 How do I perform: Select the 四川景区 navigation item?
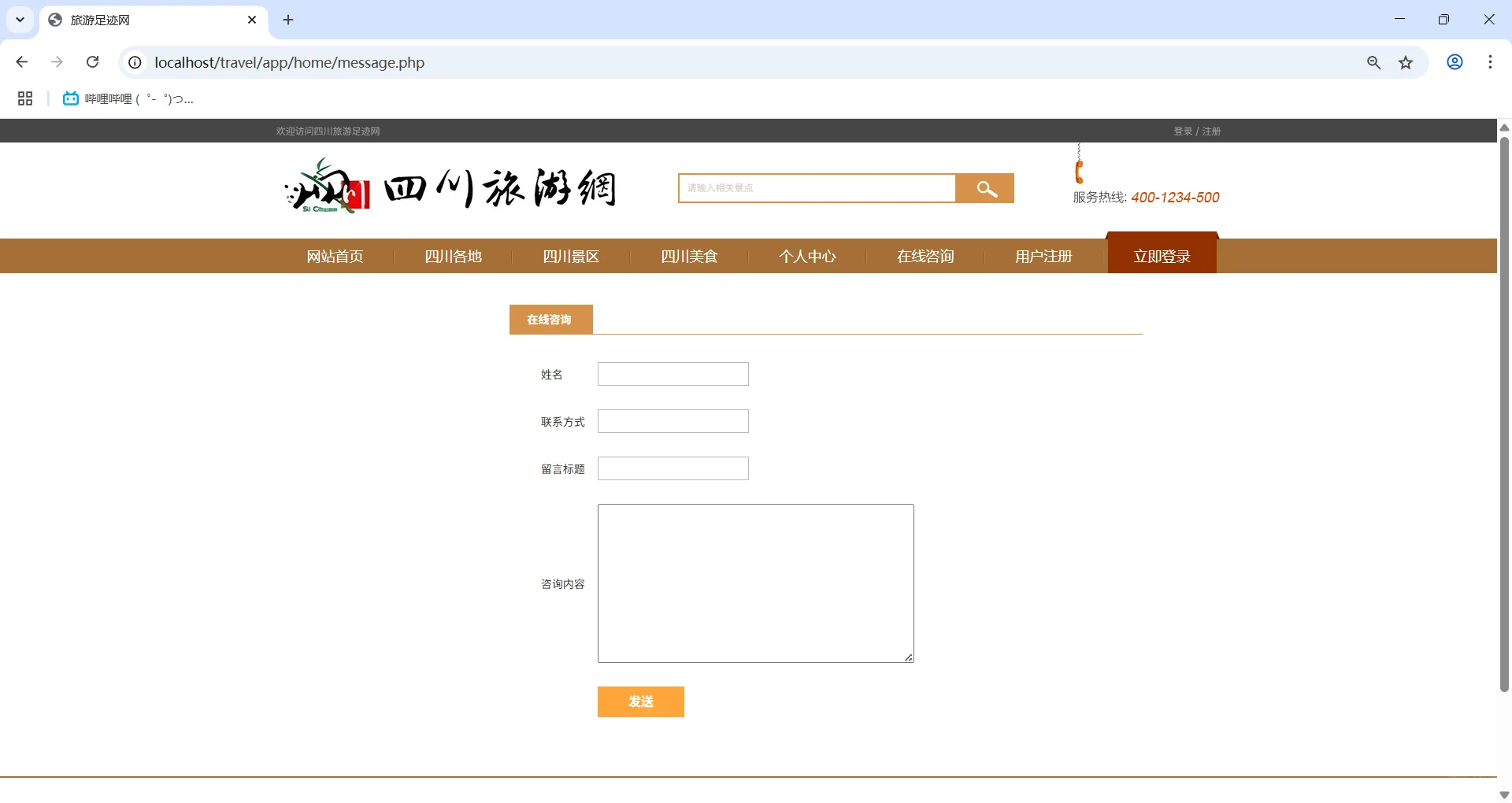[x=570, y=256]
